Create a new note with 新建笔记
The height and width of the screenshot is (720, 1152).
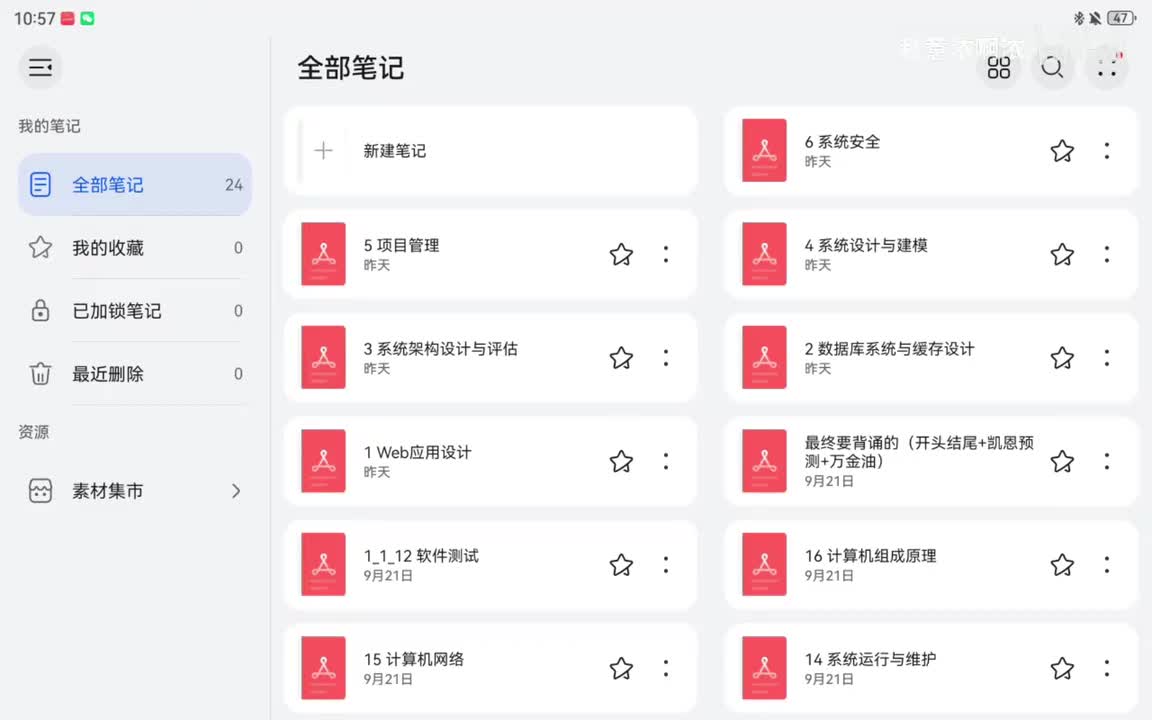[491, 151]
